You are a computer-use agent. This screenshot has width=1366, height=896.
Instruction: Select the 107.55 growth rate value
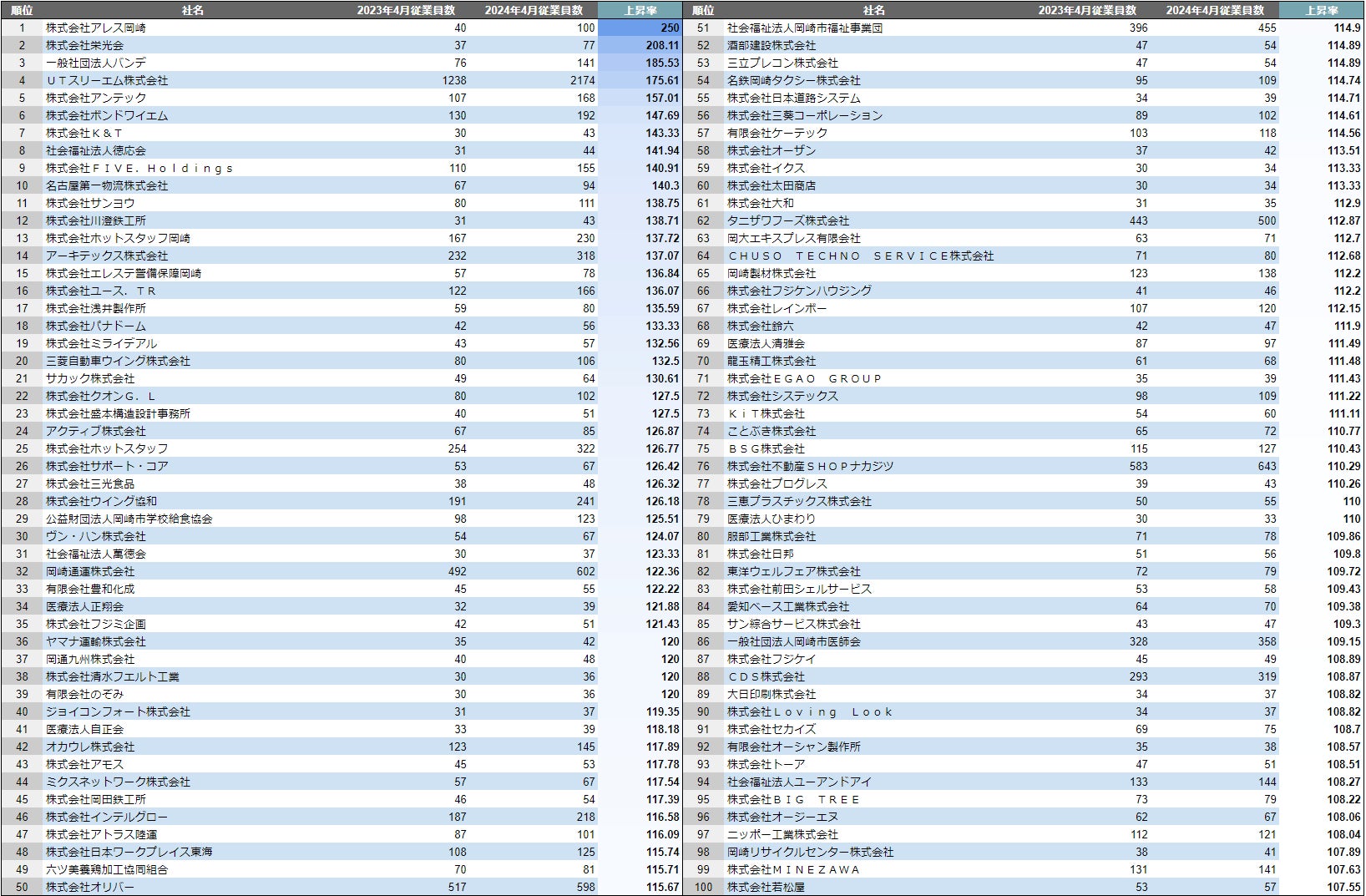click(x=1343, y=887)
